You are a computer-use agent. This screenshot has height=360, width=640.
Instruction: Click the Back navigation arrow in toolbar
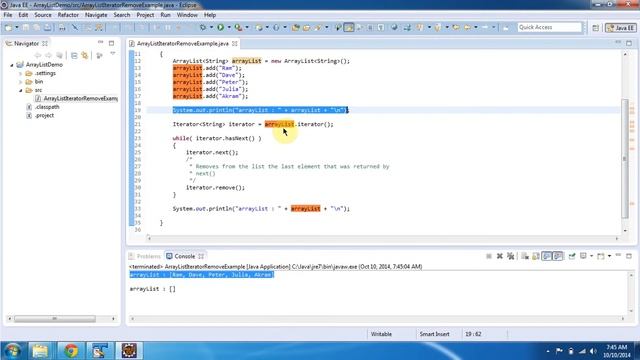[x=467, y=27]
